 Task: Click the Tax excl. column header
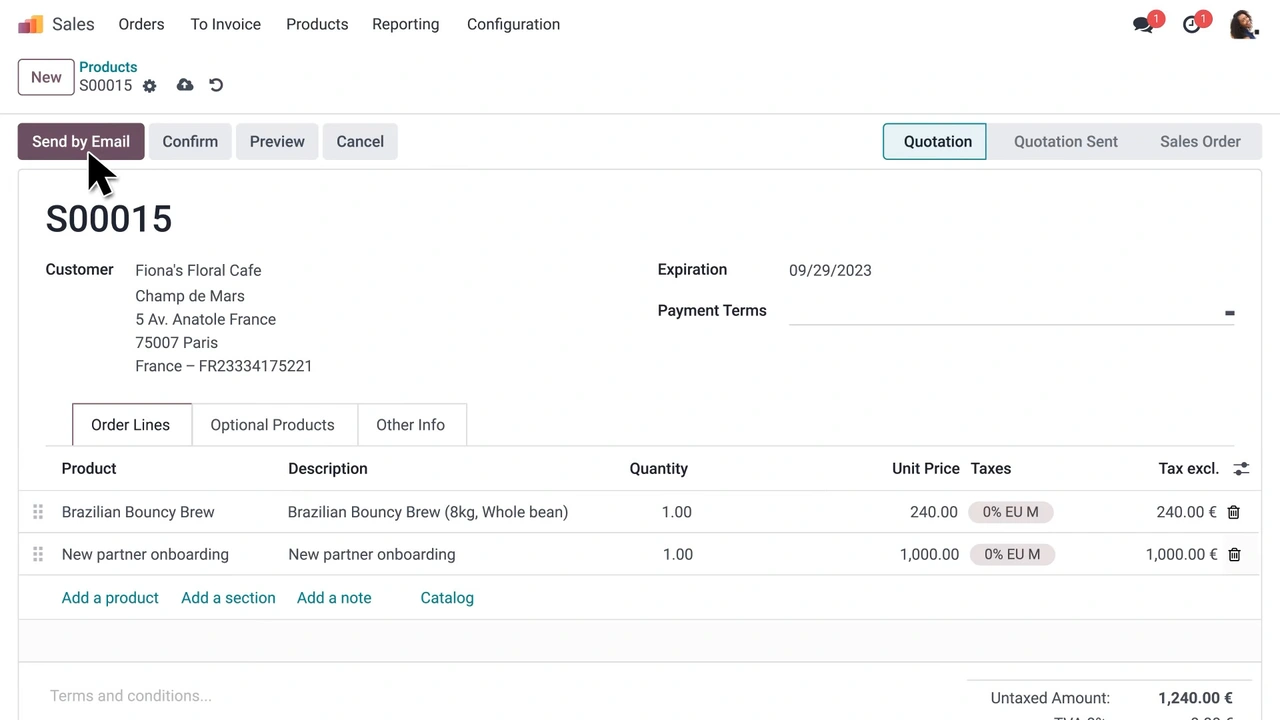(1188, 469)
